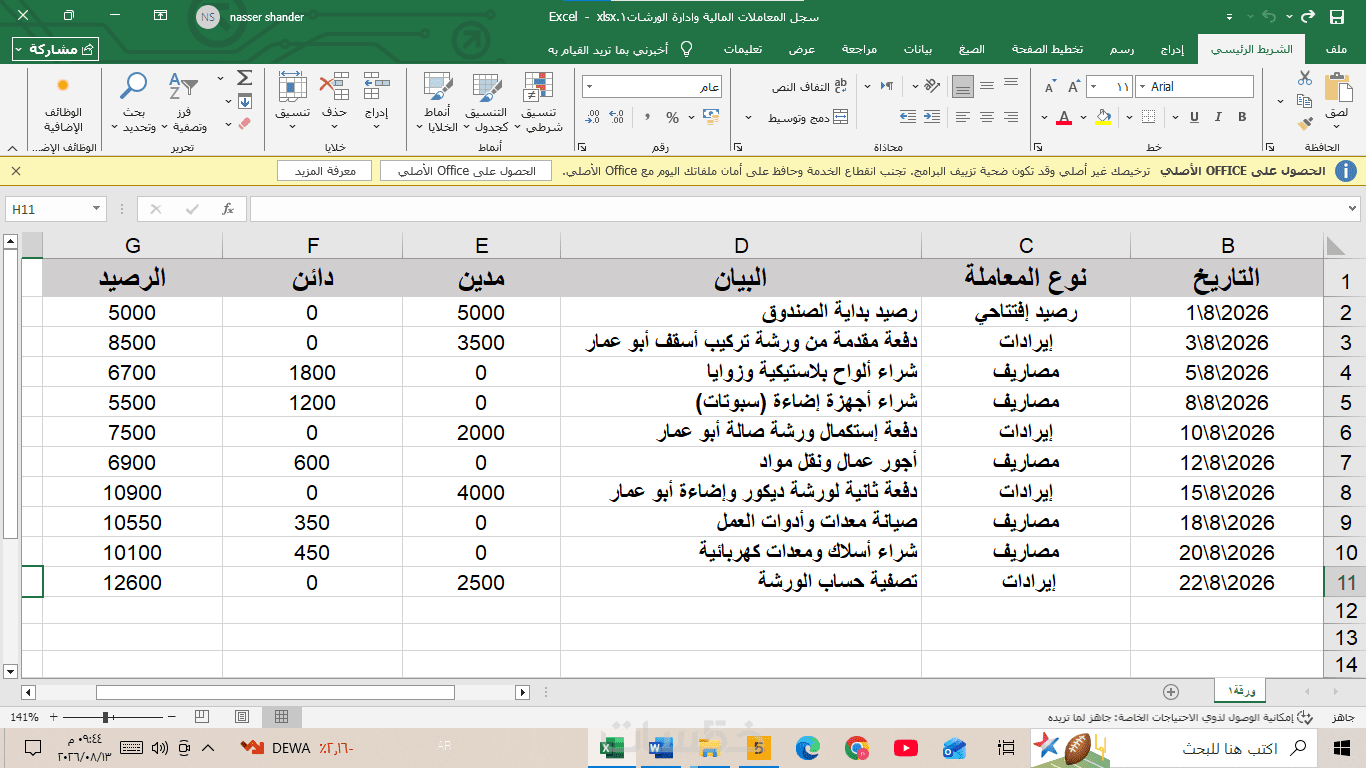
Task: Toggle Underline formatting
Action: click(x=1193, y=117)
